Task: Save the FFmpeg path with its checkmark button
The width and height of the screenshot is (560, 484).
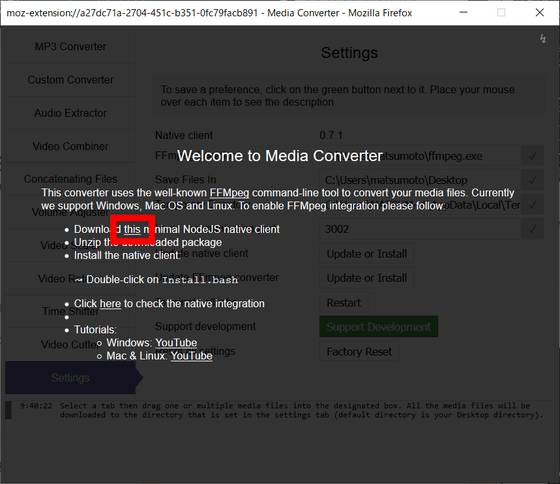Action: tap(532, 156)
